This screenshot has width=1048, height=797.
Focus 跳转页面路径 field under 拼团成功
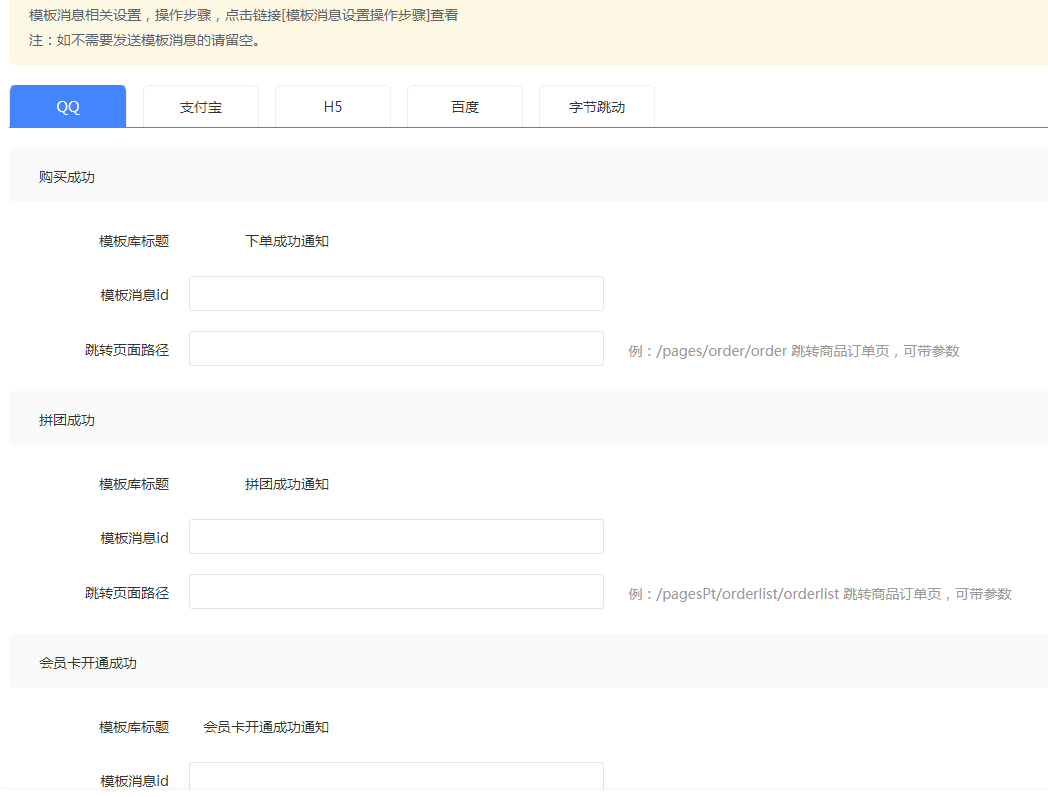tap(396, 591)
